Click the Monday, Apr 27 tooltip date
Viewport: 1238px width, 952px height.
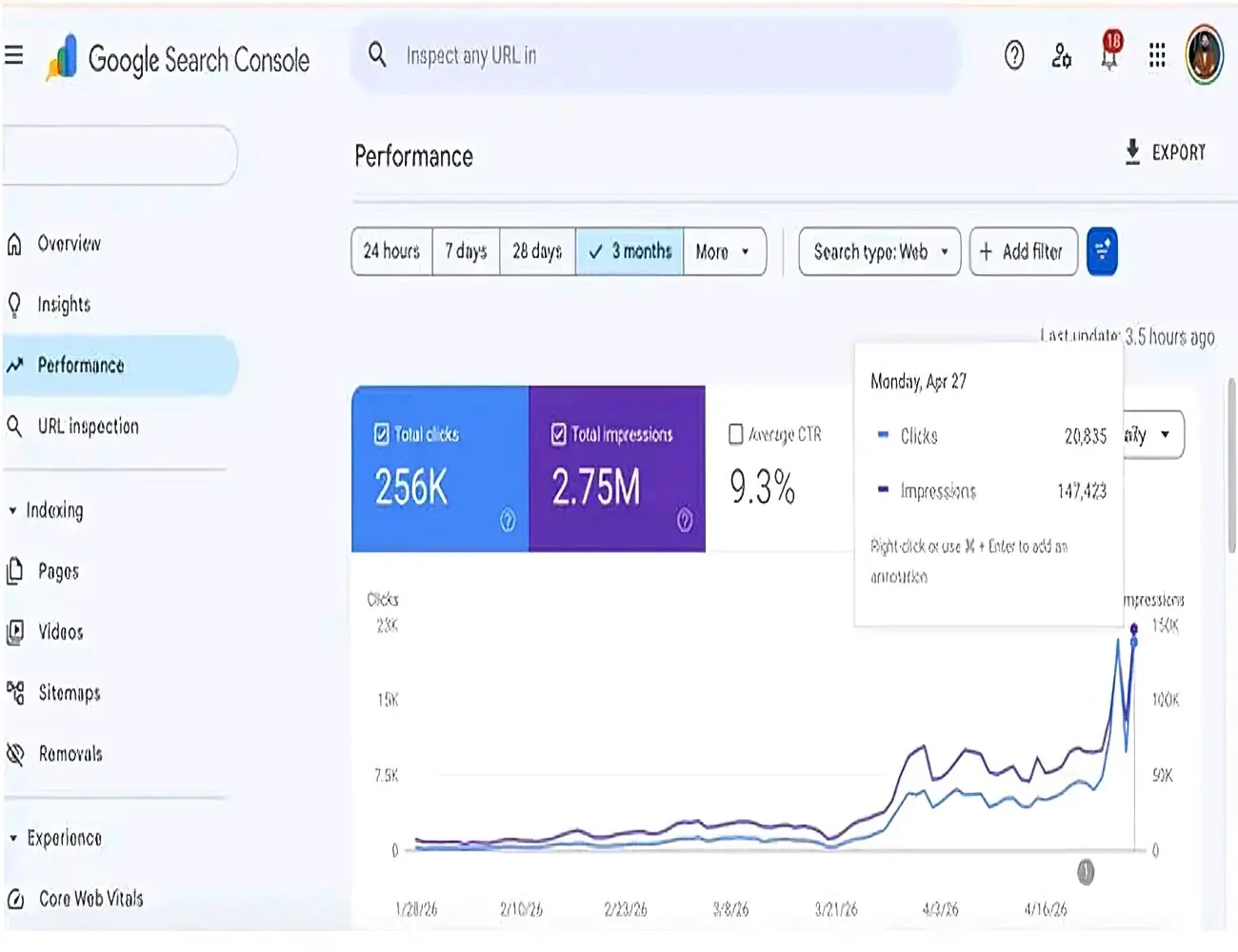(918, 382)
